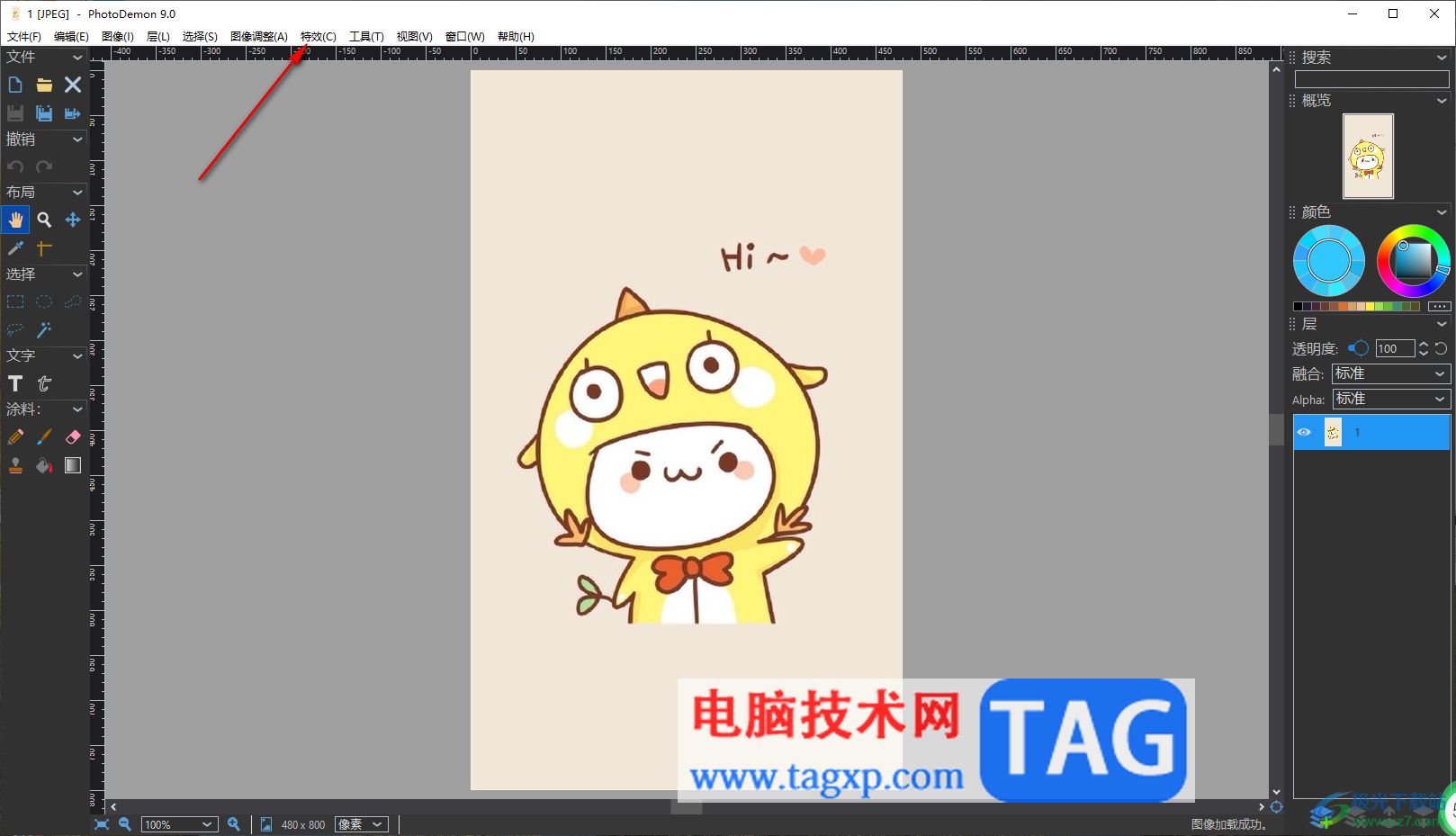Open the 图像(I) menu

pos(118,37)
